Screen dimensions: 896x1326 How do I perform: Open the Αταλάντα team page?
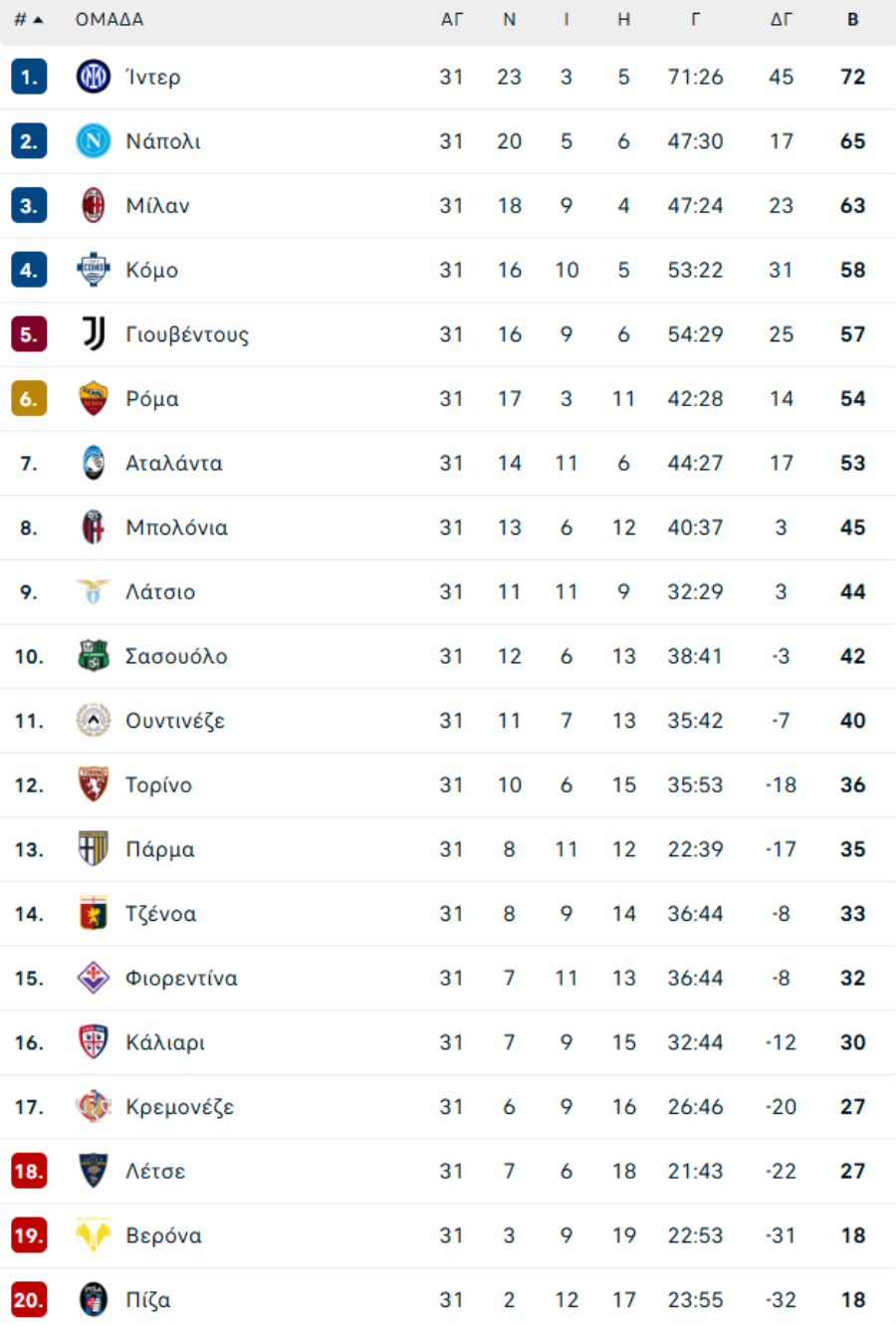[174, 463]
